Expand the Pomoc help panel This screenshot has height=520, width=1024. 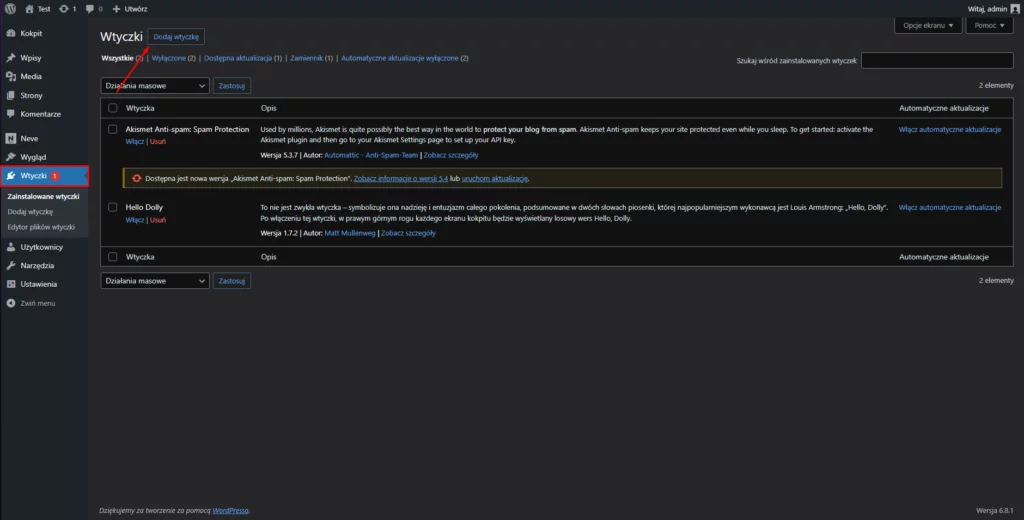(x=989, y=26)
